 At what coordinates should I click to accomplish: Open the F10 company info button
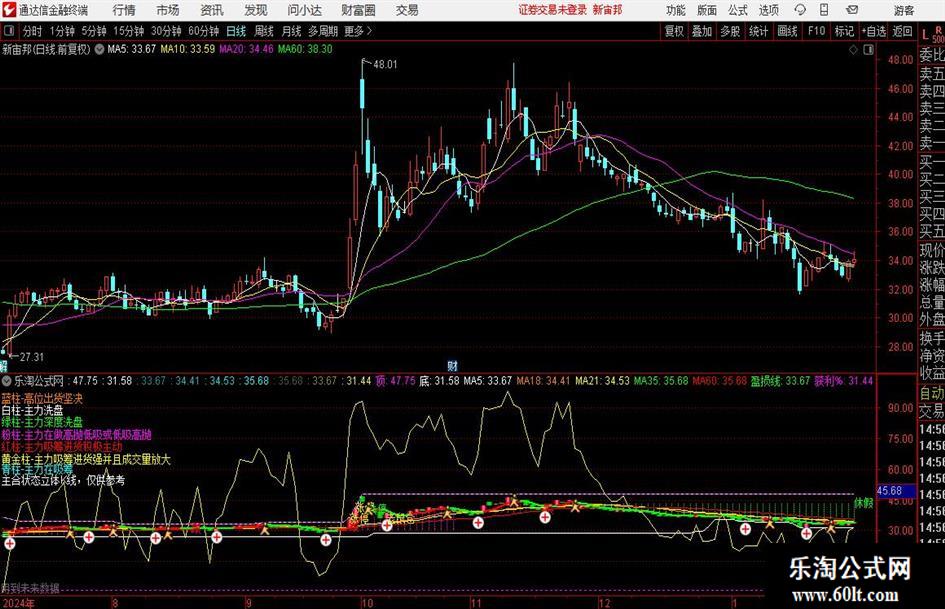click(x=816, y=31)
